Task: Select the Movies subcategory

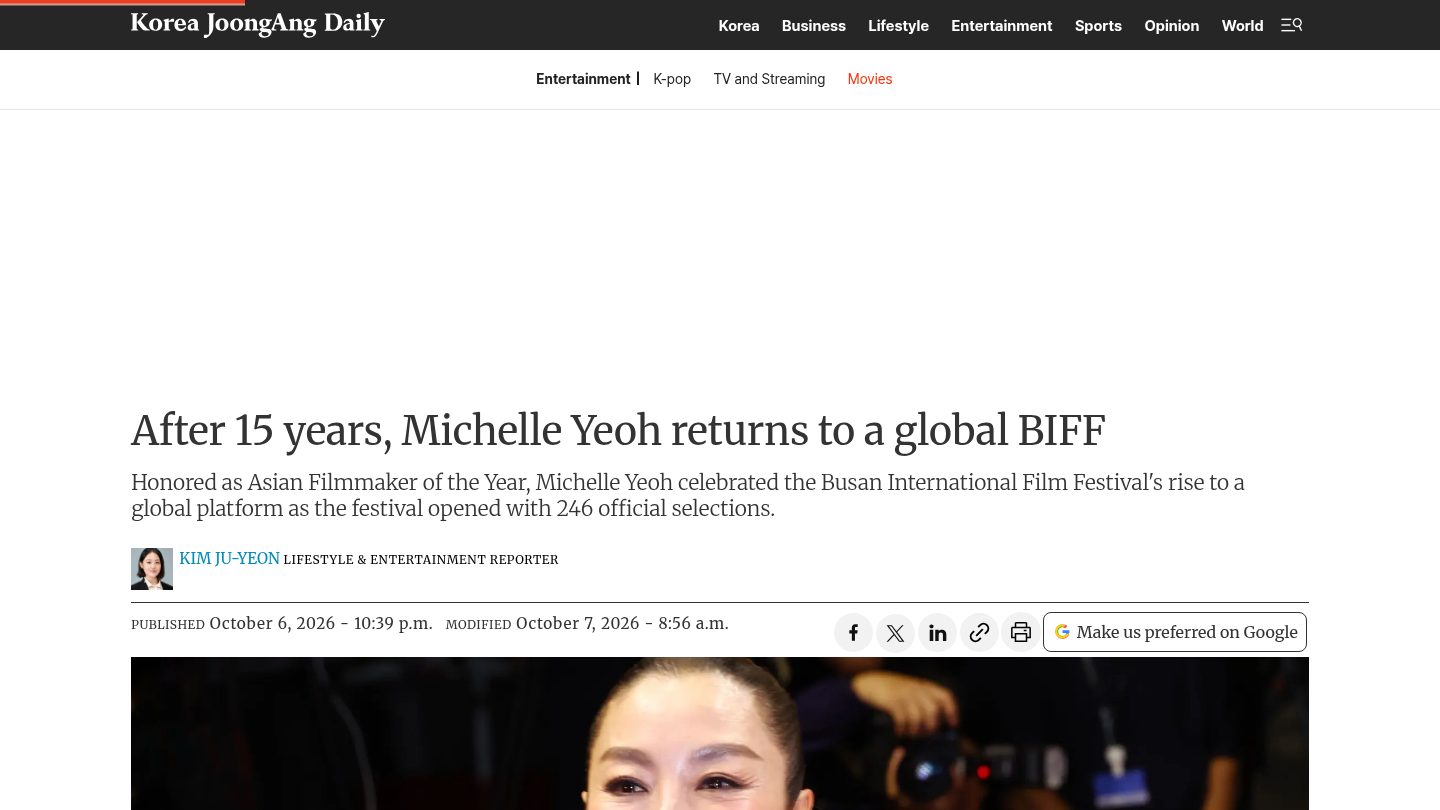Action: (869, 79)
